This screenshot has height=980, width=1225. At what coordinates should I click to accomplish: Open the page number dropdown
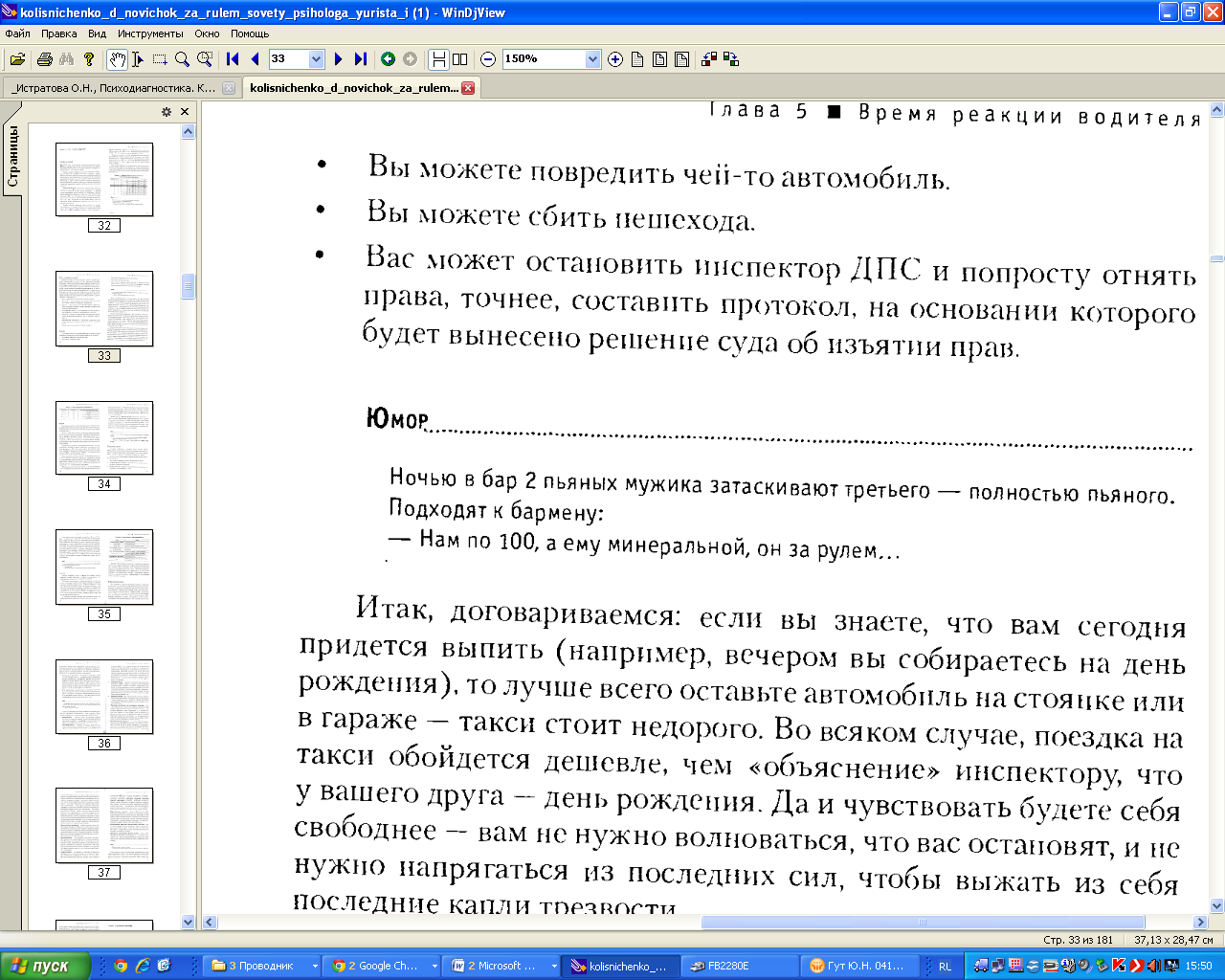(x=317, y=59)
